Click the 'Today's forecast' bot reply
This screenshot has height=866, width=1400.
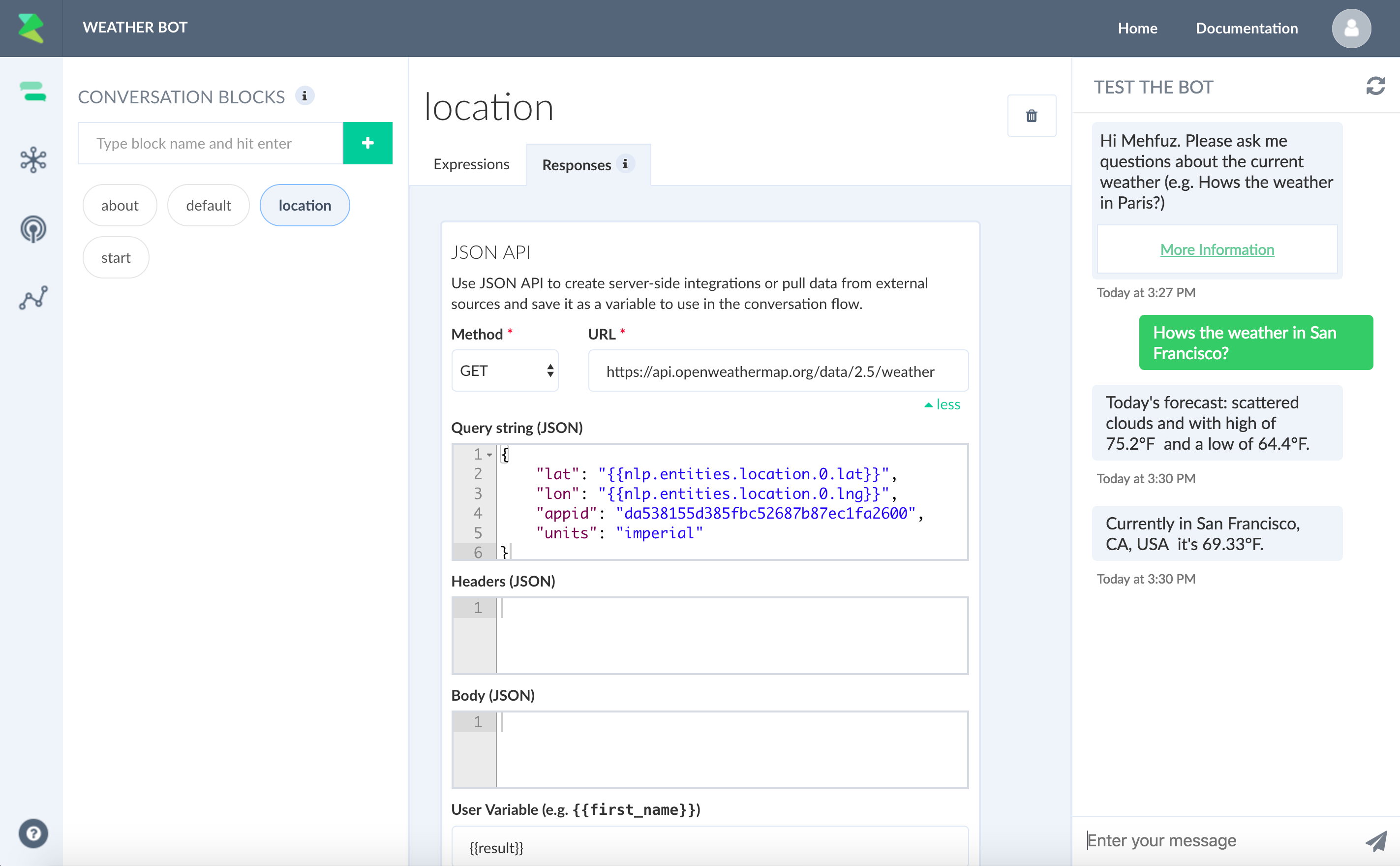click(x=1217, y=423)
